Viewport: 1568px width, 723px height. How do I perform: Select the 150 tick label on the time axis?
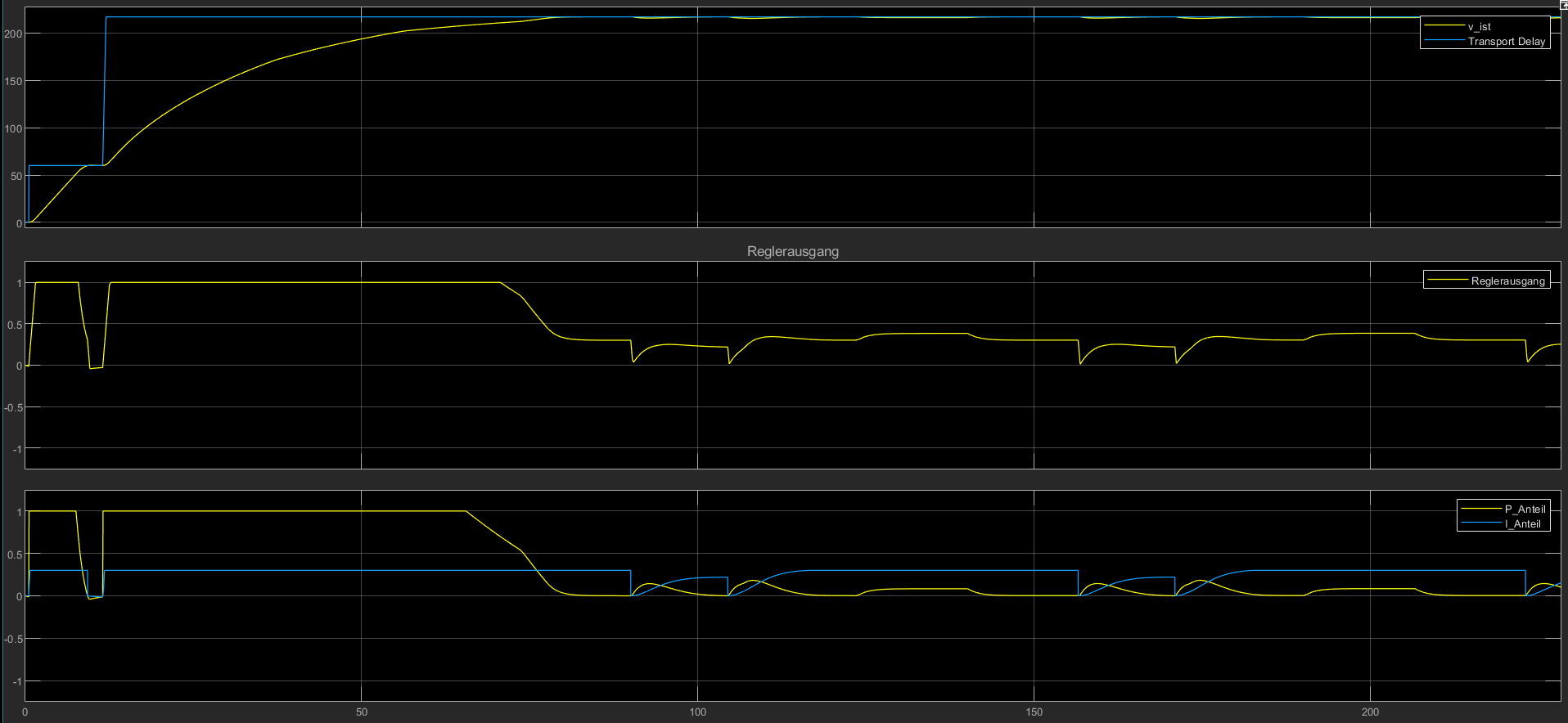(1034, 712)
